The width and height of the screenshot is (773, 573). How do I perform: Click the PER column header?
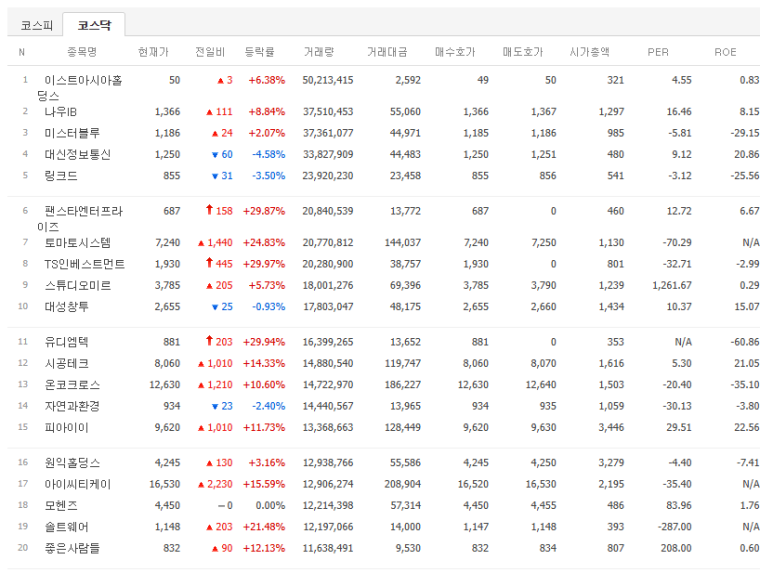point(658,52)
